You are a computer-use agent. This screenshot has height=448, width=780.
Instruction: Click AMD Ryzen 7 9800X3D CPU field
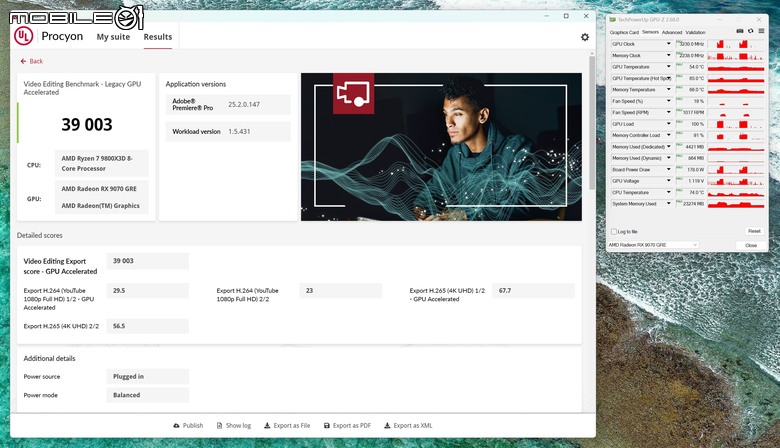[x=101, y=163]
